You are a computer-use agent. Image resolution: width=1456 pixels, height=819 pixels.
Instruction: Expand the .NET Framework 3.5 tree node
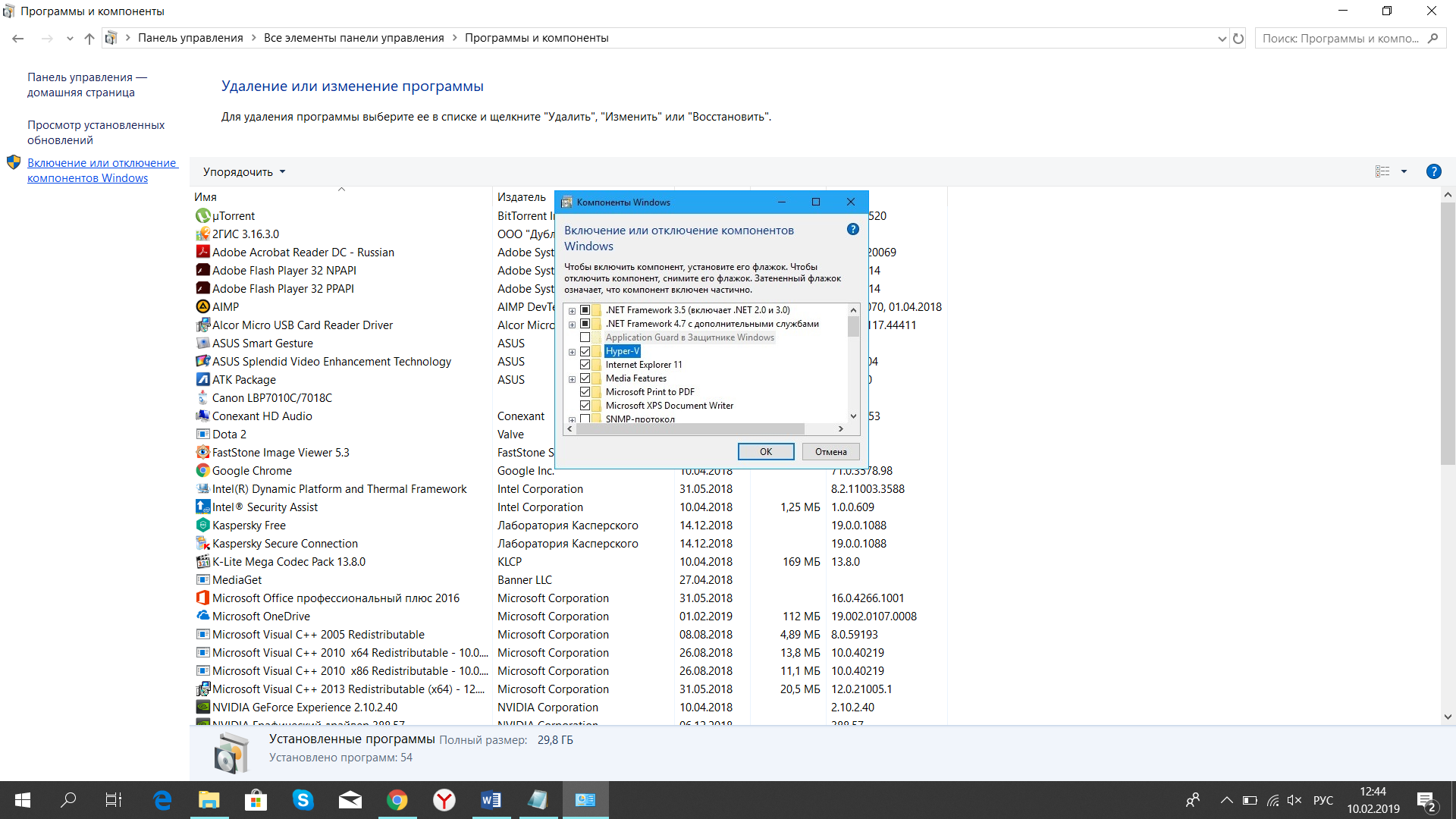(x=572, y=311)
